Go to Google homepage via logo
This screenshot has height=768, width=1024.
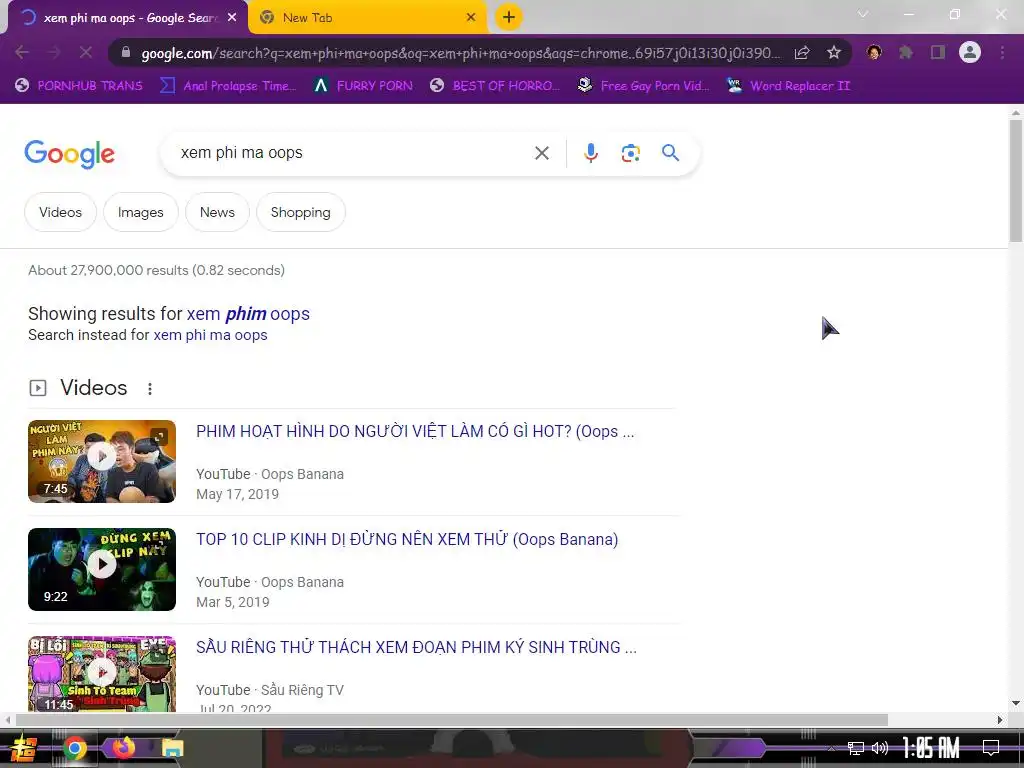(69, 154)
